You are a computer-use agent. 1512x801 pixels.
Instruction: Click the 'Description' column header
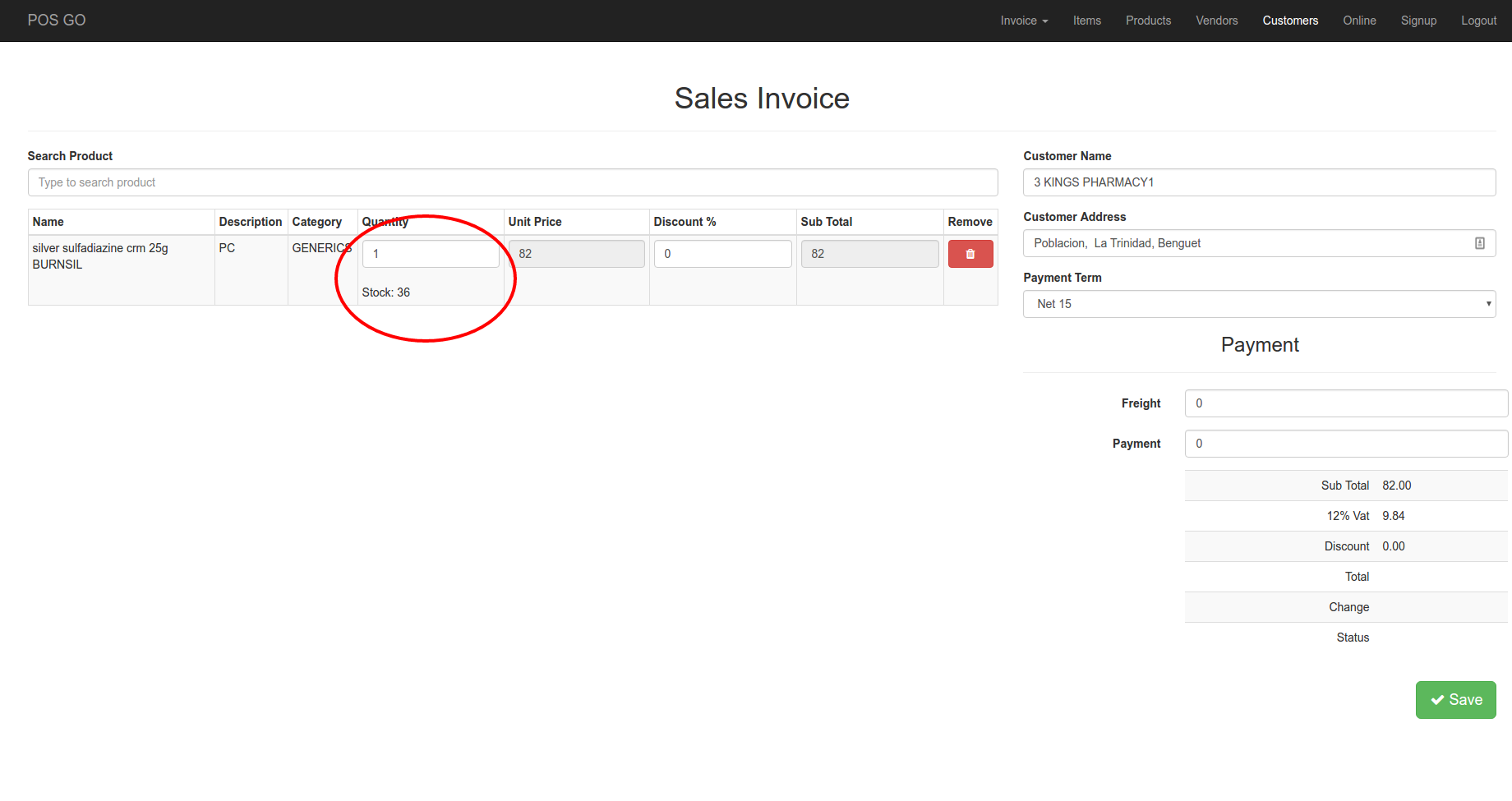(251, 222)
